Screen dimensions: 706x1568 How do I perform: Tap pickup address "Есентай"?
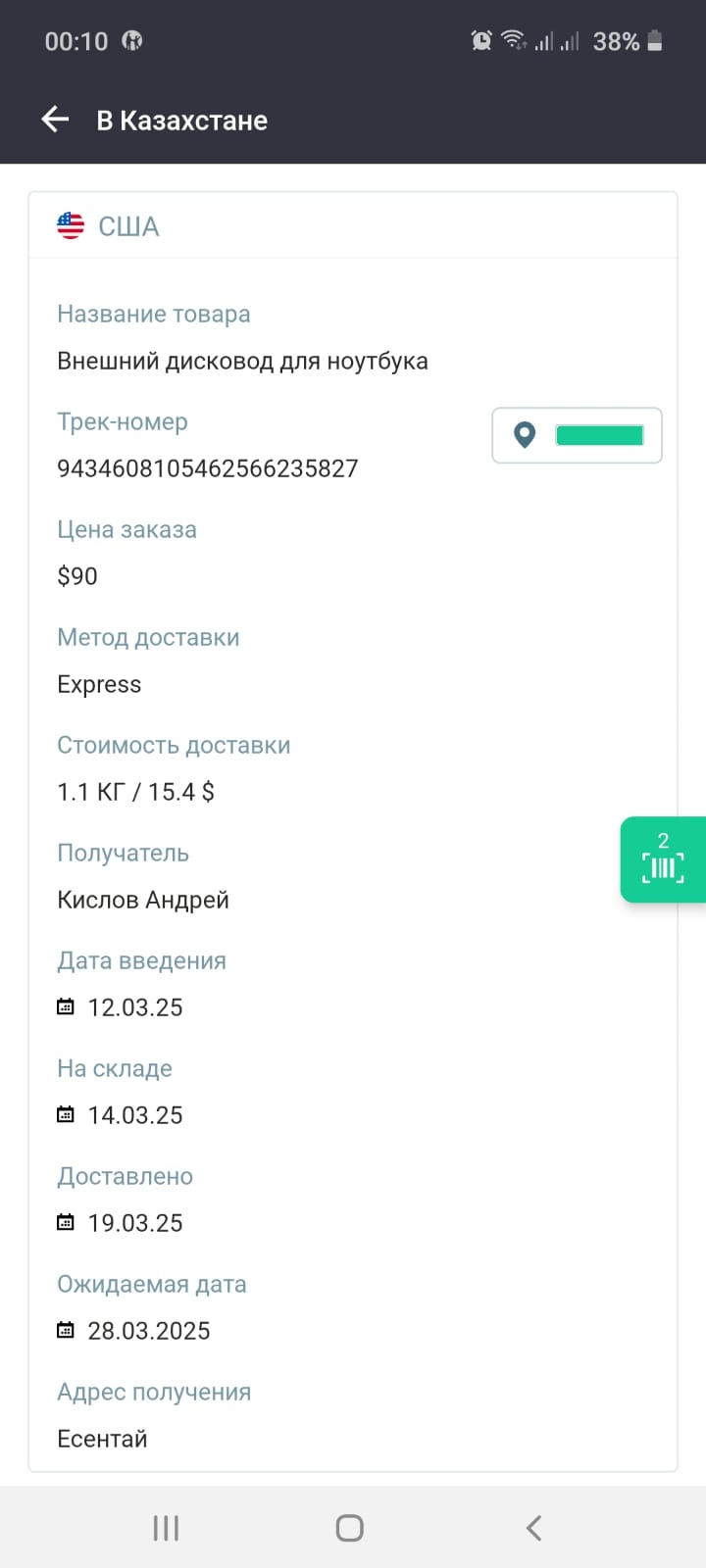point(102,1439)
